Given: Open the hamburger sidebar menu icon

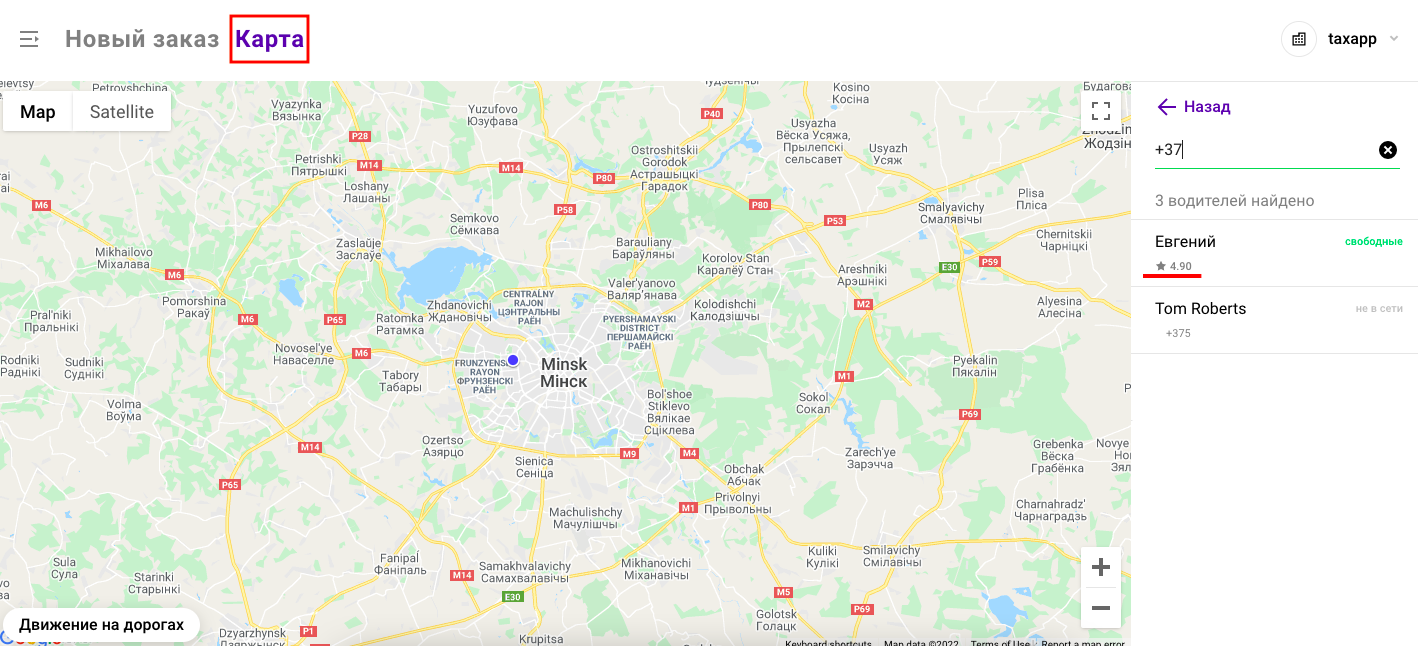Looking at the screenshot, I should pos(29,39).
